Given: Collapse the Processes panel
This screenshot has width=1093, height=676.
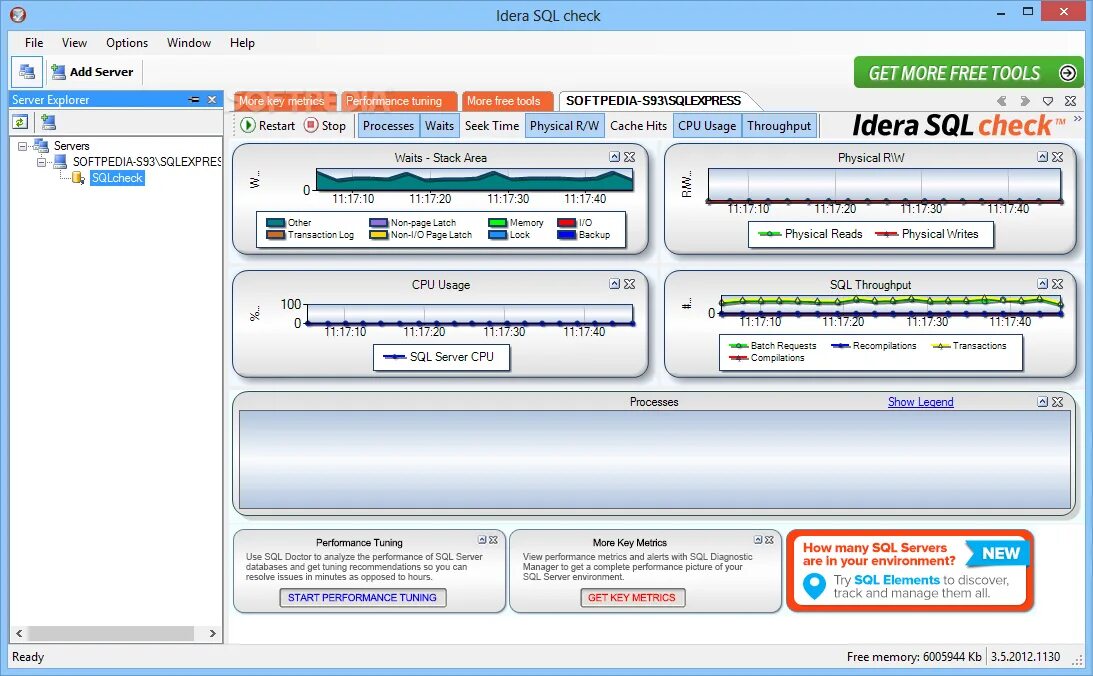Looking at the screenshot, I should coord(1042,401).
